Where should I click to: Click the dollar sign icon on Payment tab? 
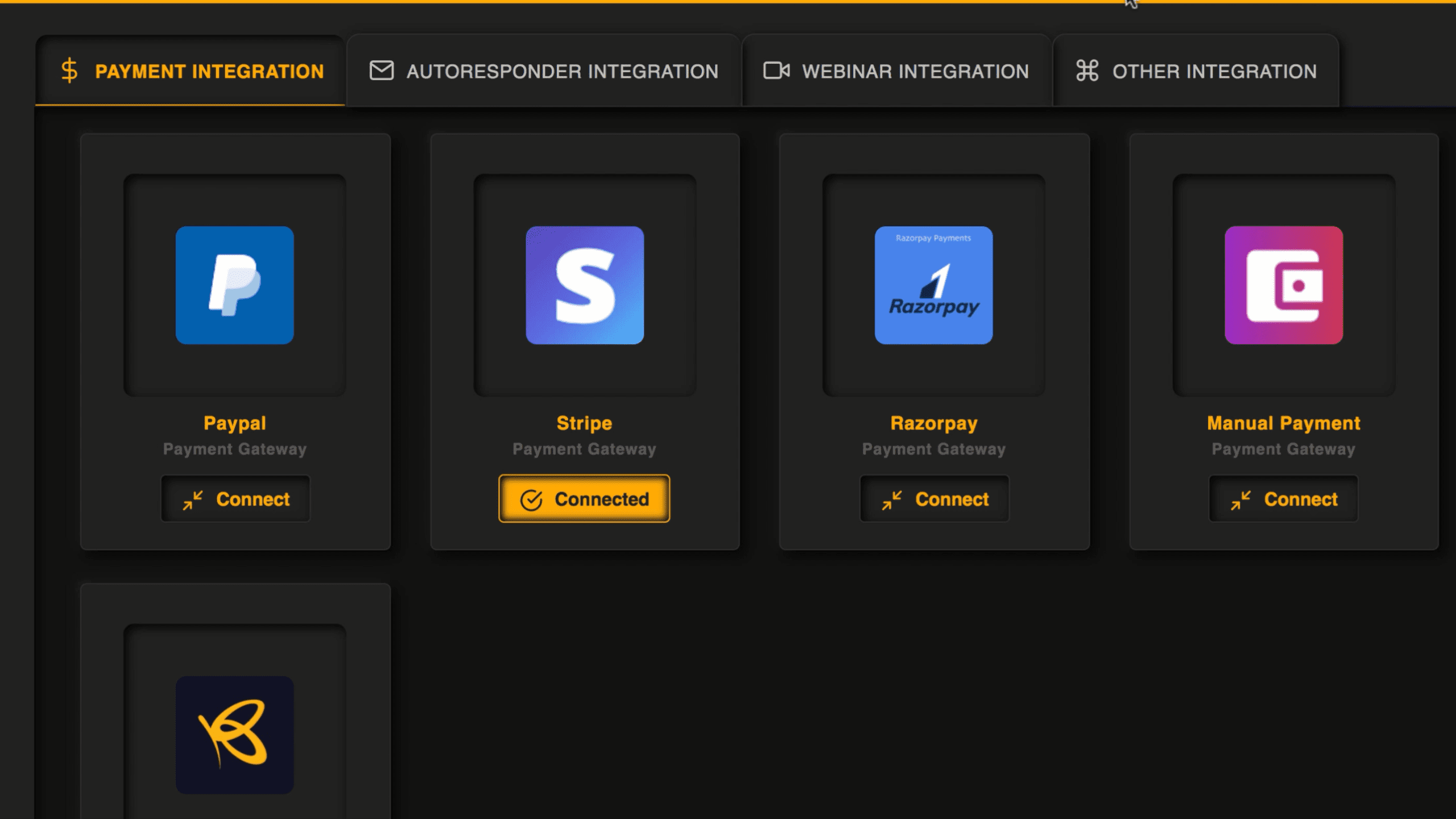pos(69,71)
